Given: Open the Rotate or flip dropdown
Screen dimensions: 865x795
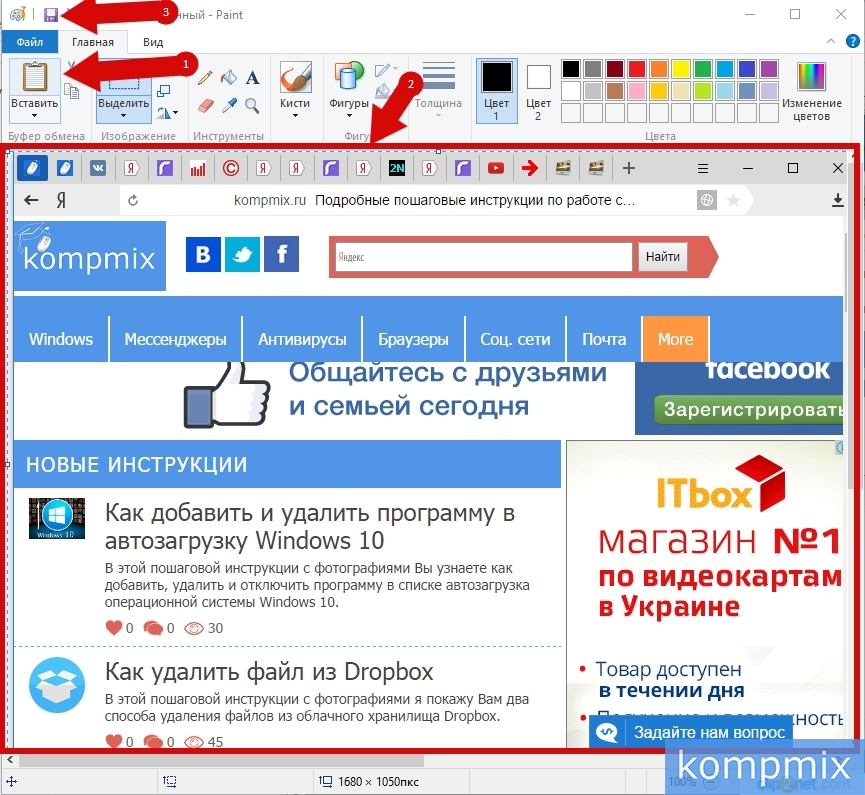Looking at the screenshot, I should pos(167,113).
